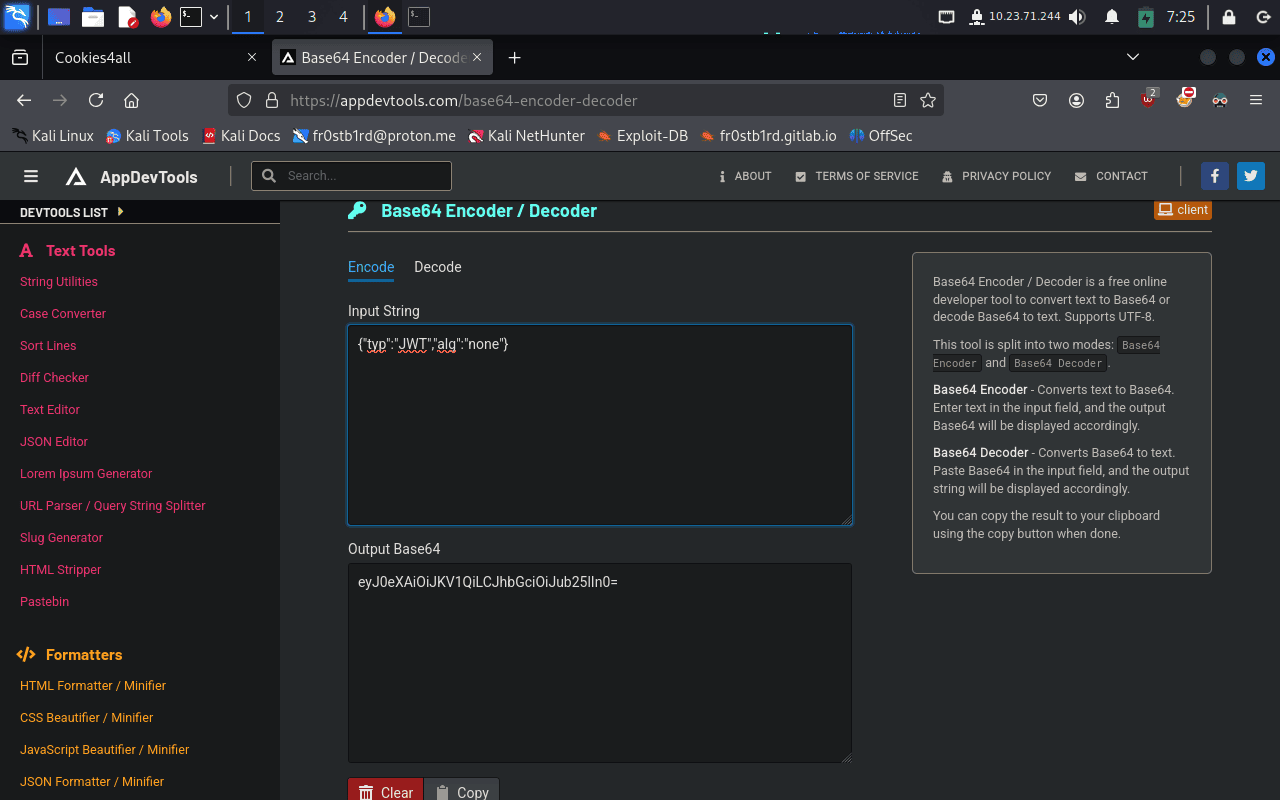The width and height of the screenshot is (1280, 800).
Task: Open URL Parser / Query String Splitter
Action: (x=113, y=506)
